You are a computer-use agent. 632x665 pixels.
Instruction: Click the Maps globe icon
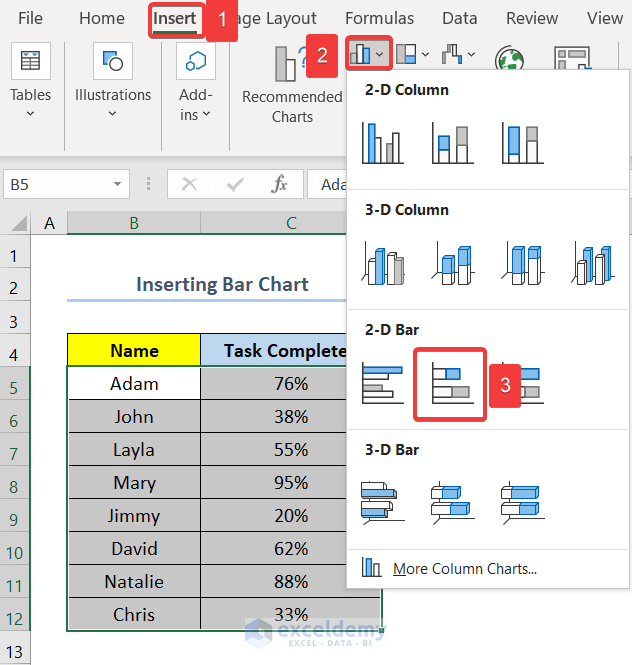click(509, 58)
